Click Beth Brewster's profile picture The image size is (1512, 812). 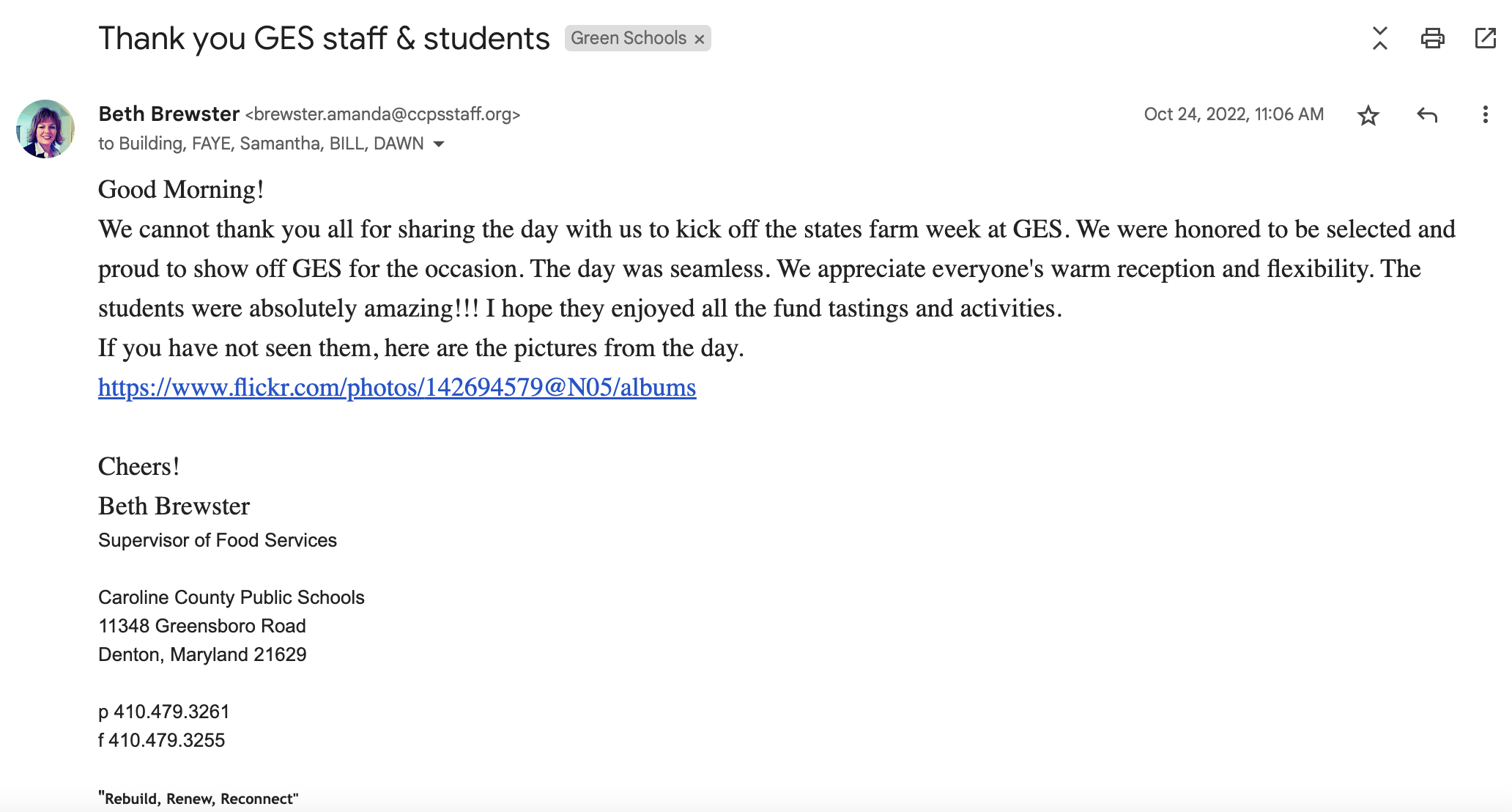pos(45,129)
